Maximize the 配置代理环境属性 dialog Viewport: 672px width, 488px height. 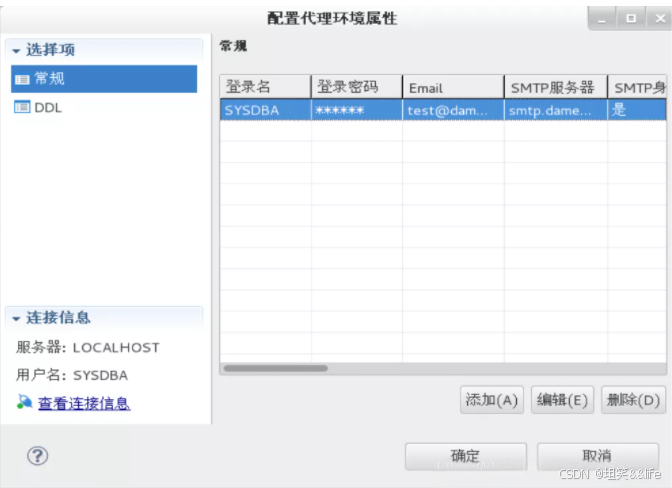[631, 18]
